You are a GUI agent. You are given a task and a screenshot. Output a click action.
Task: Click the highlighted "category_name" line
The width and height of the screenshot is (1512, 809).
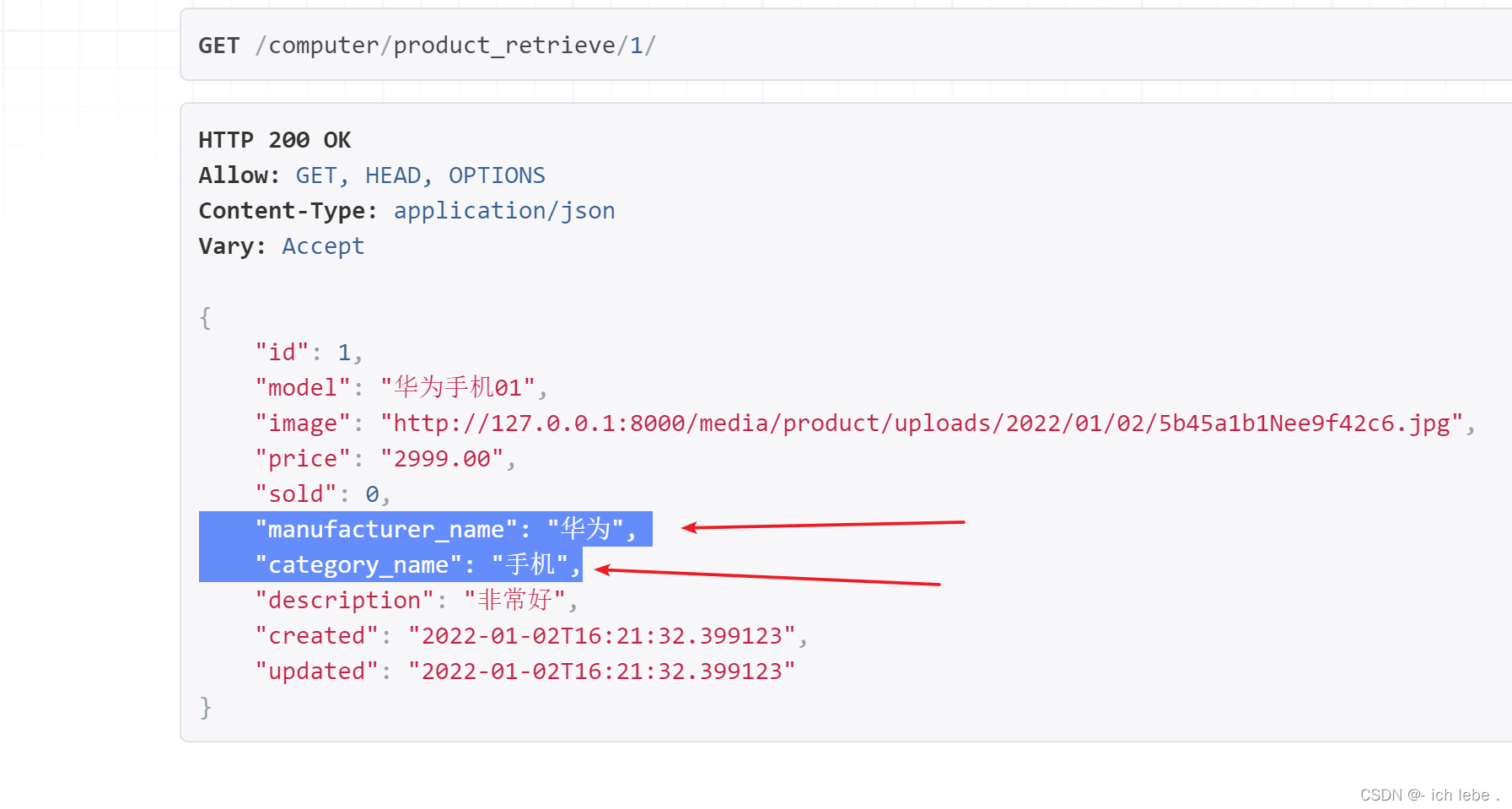(390, 564)
